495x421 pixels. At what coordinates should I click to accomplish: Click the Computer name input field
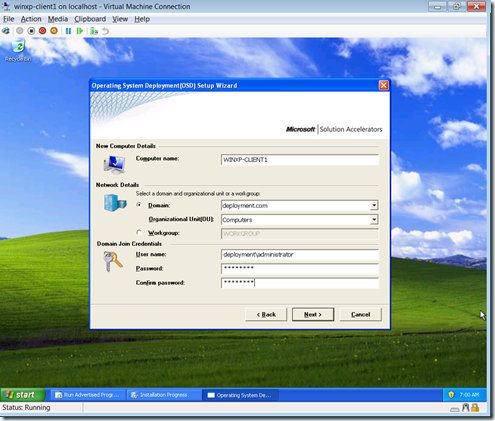click(300, 160)
